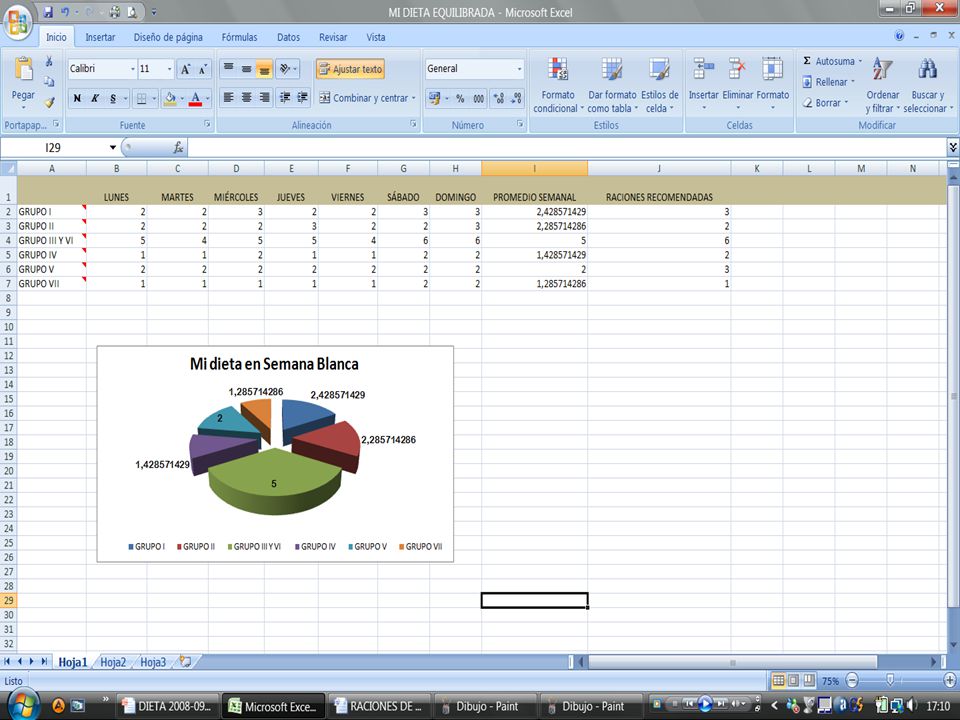
Task: Switch to page layout view icon
Action: (x=793, y=680)
